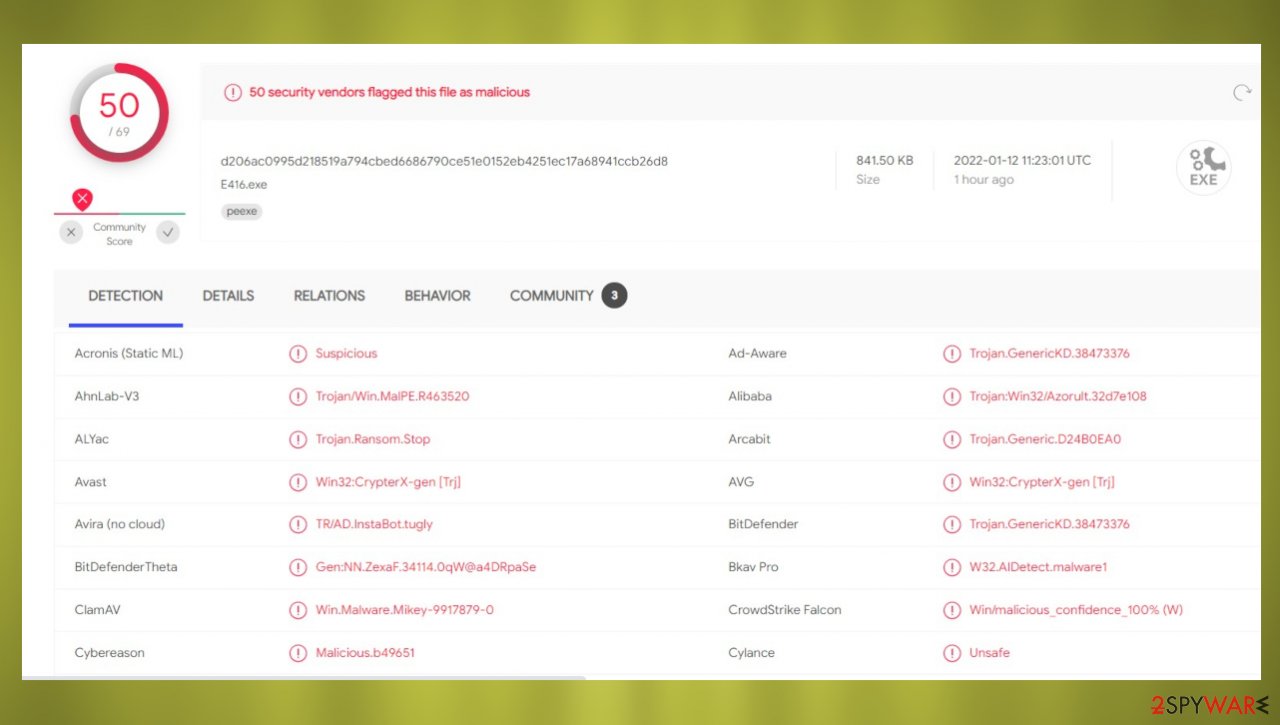Click the file hash d206ac0995d2...

(444, 161)
